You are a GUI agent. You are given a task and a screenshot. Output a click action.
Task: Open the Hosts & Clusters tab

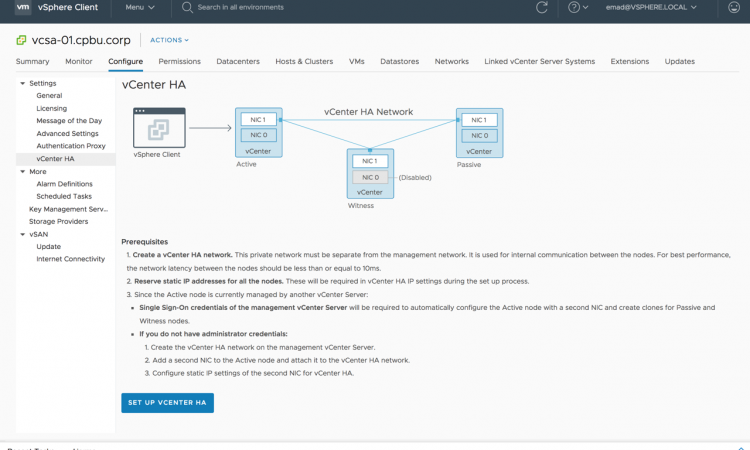[x=304, y=61]
